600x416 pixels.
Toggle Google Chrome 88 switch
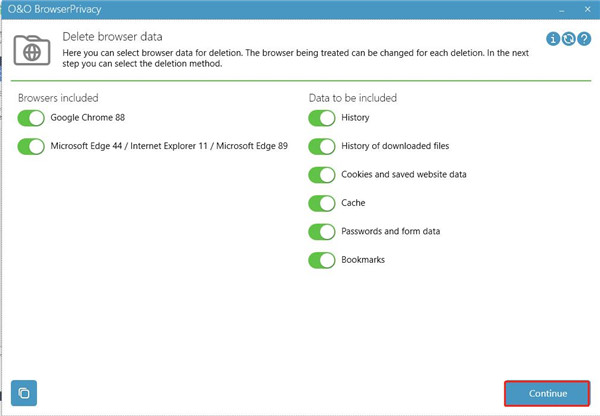(31, 118)
